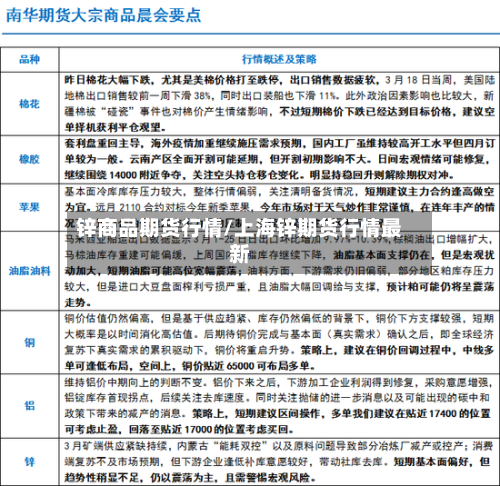Select the 苹果 row label
The image size is (500, 486).
[29, 207]
